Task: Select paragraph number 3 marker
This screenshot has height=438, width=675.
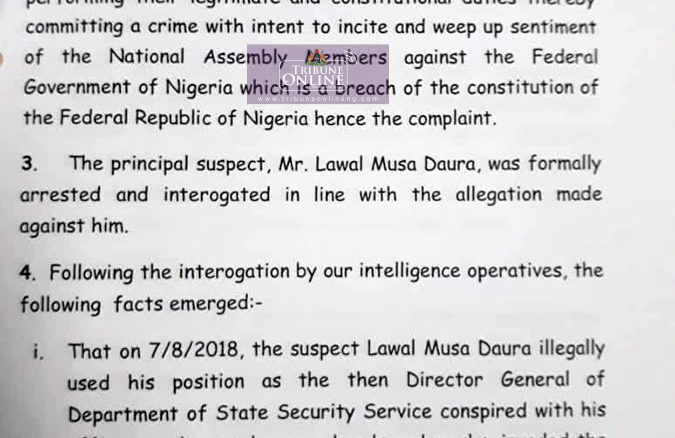Action: [29, 164]
